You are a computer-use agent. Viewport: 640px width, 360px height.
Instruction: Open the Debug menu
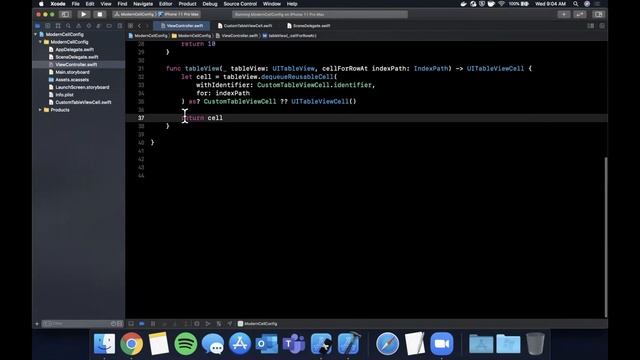click(210, 4)
